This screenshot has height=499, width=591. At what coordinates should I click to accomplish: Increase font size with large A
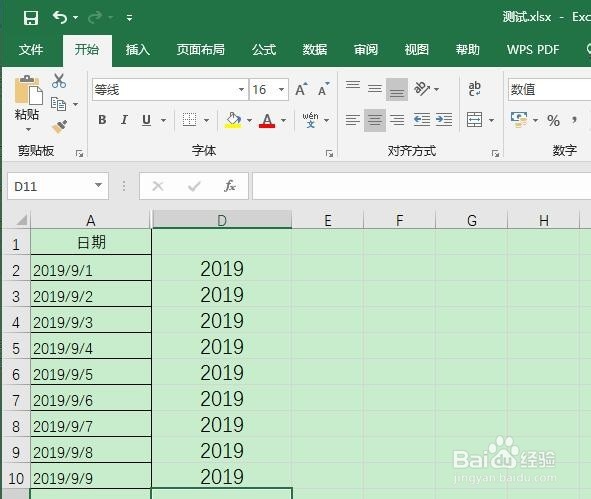[x=302, y=89]
